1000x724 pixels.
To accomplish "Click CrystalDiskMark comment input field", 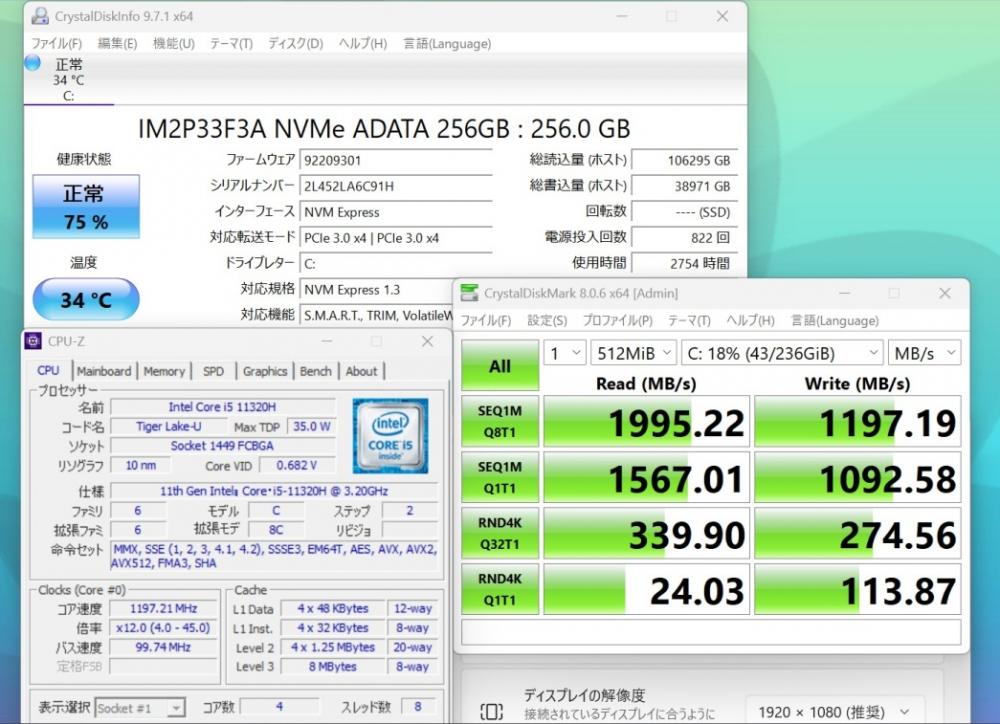I will [x=711, y=632].
